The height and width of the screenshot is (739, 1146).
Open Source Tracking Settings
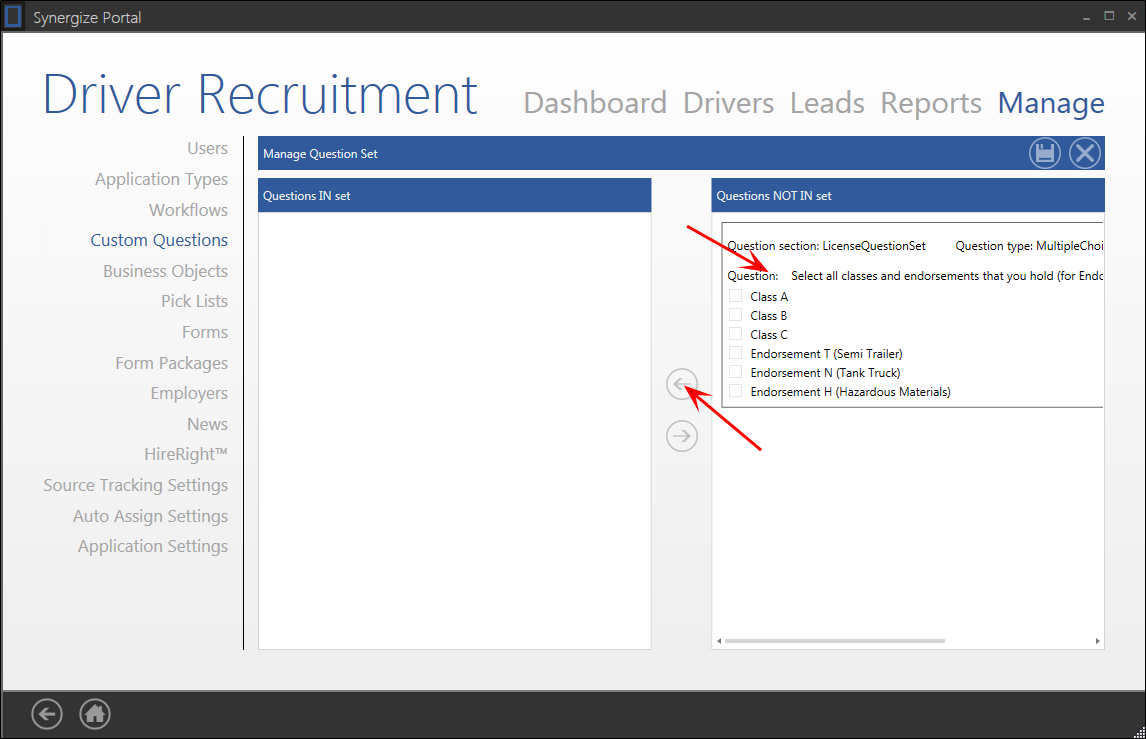point(135,485)
